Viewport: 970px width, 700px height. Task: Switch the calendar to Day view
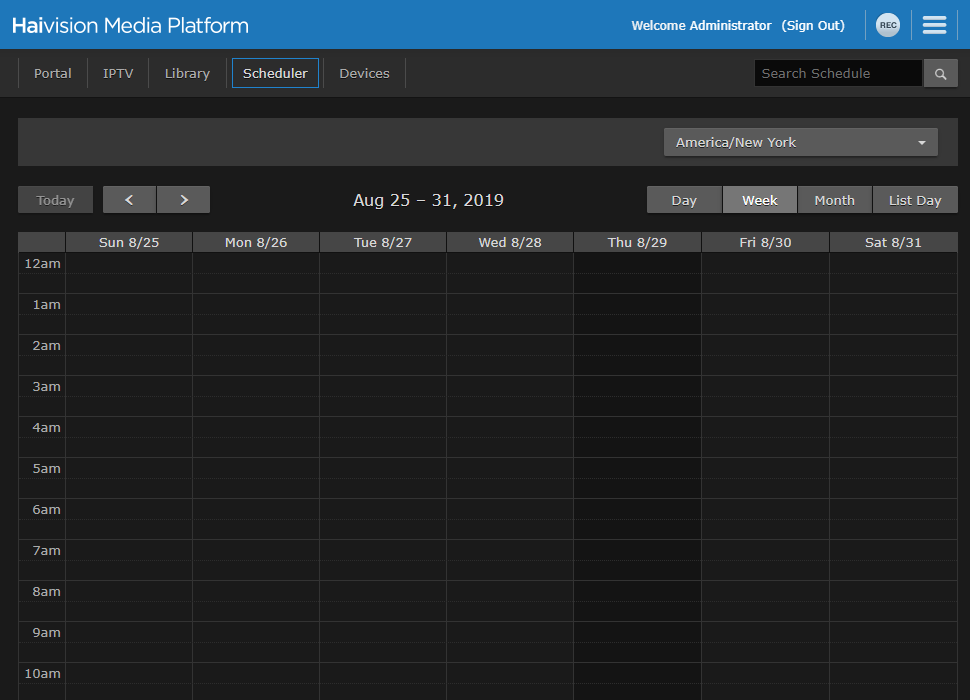coord(684,199)
